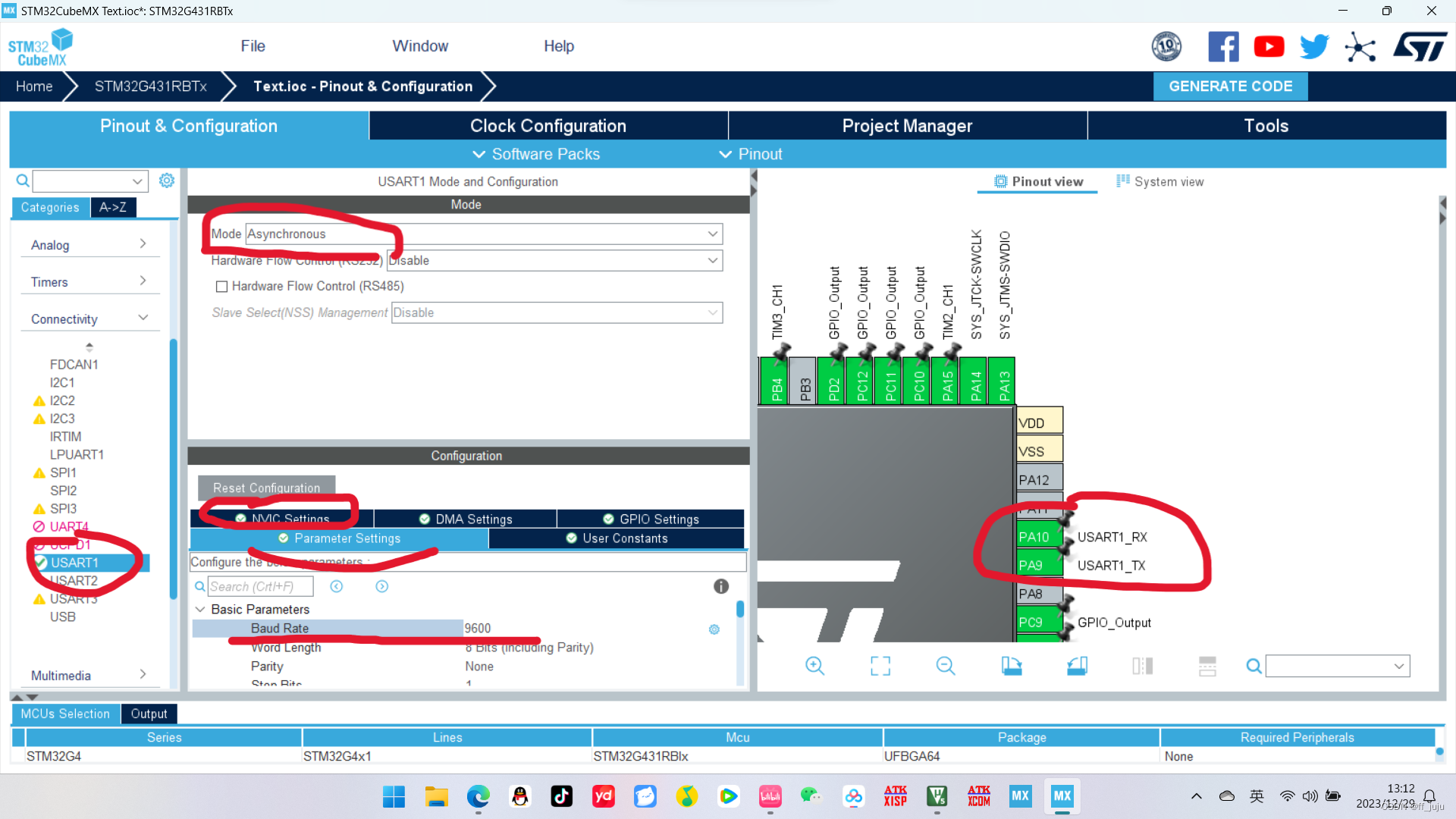
Task: Rotate the chip view clockwise
Action: [x=1012, y=666]
